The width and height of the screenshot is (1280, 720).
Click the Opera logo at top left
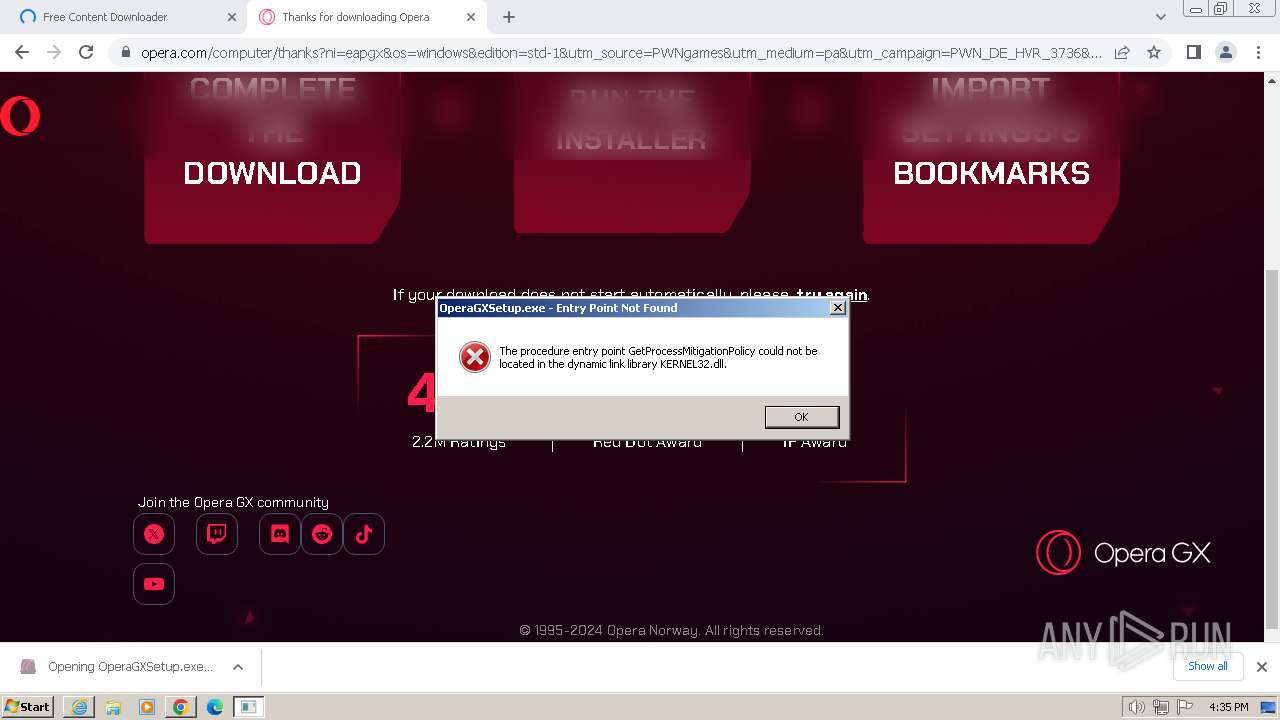[20, 116]
